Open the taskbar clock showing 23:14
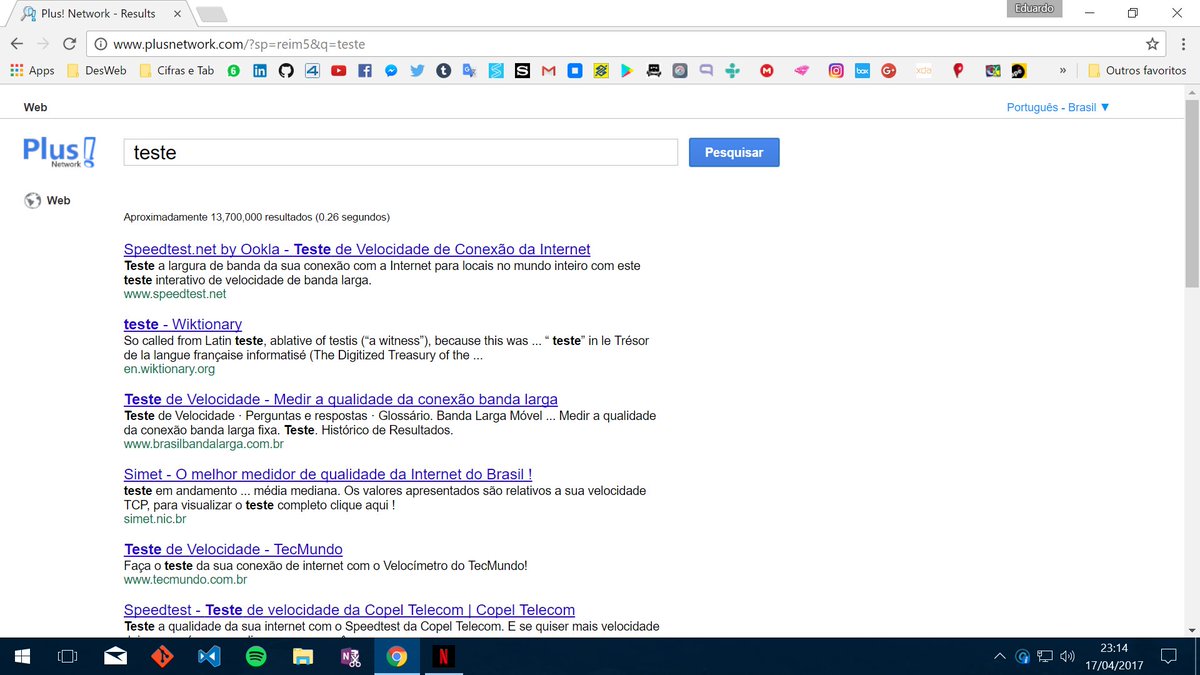 coord(1113,657)
